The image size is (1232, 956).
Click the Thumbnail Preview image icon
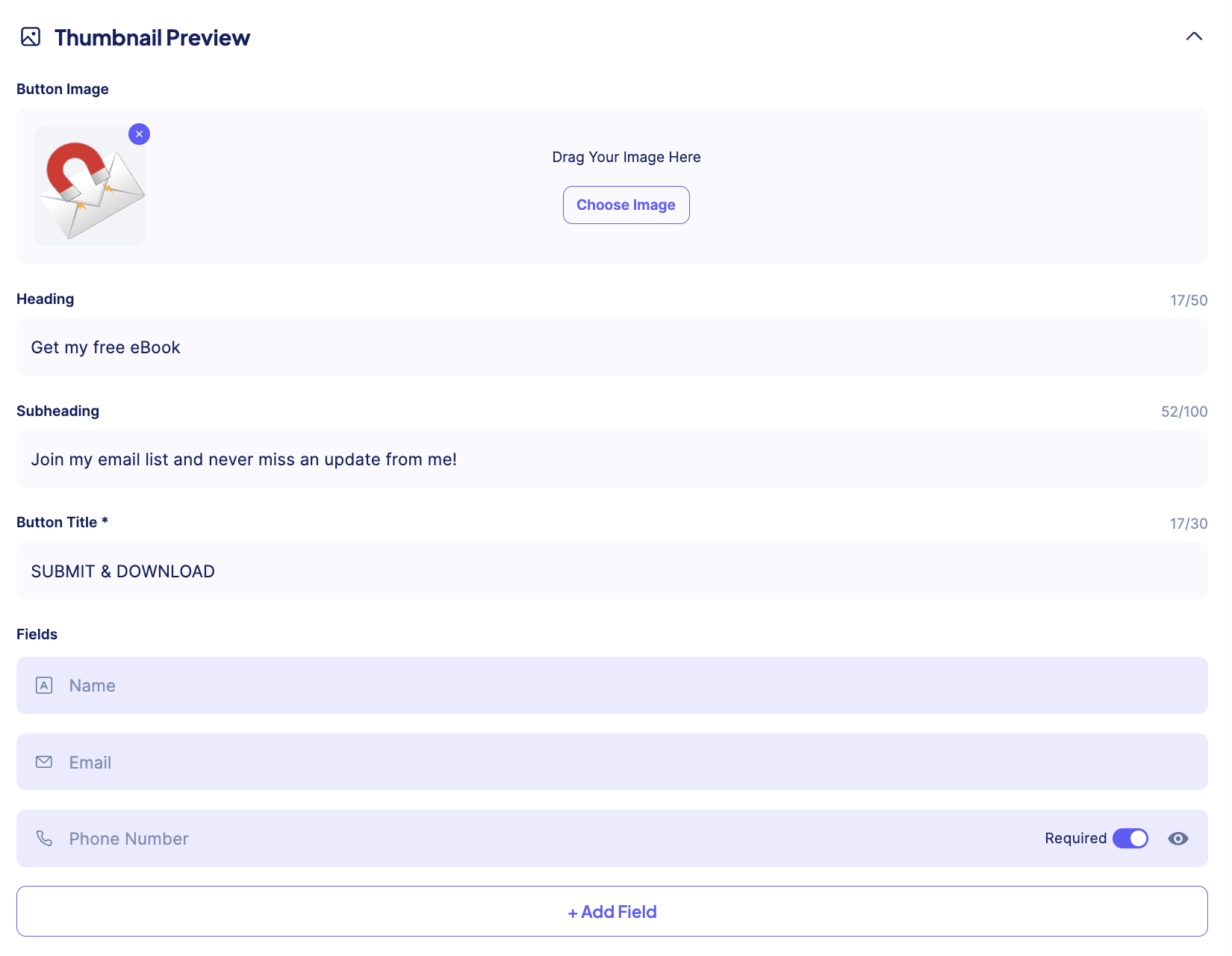30,36
